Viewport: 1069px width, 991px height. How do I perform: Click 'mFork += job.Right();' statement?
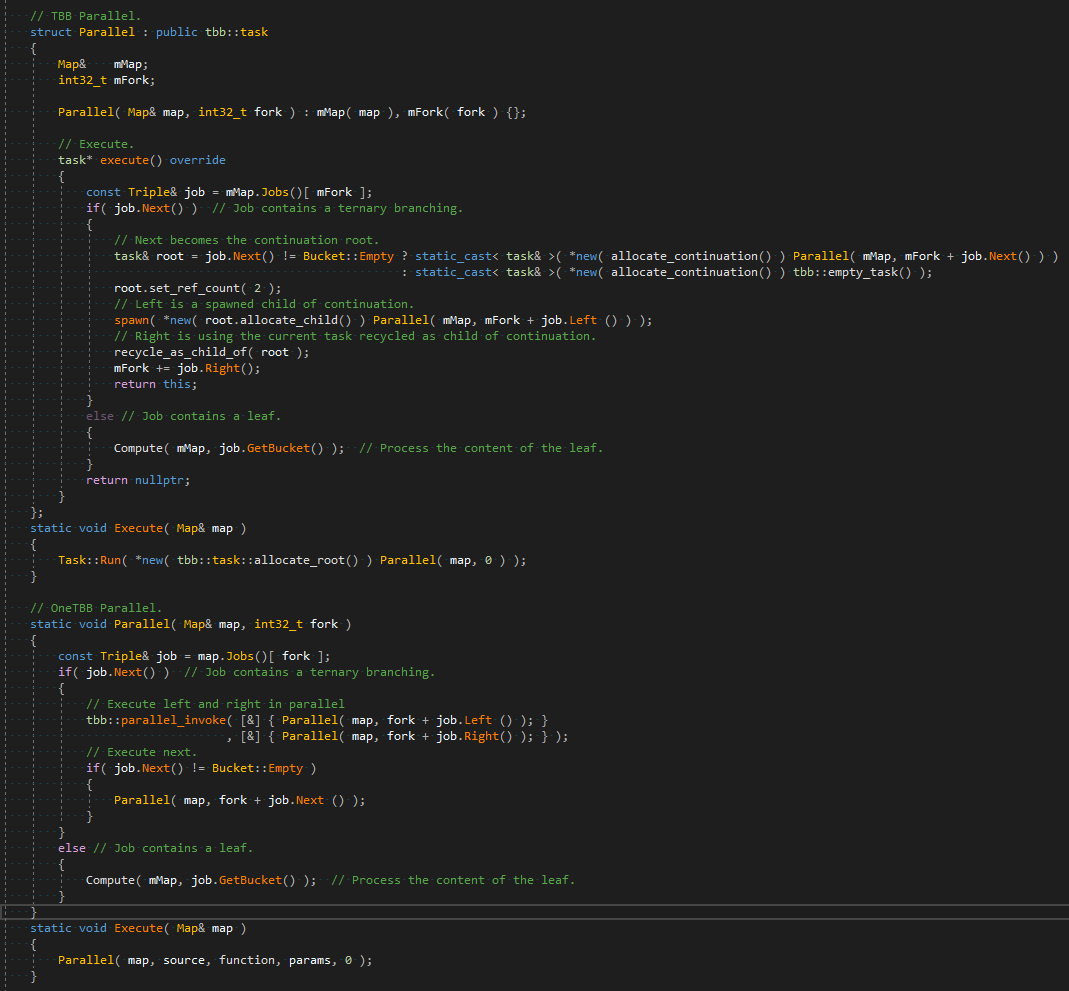pyautogui.click(x=187, y=368)
